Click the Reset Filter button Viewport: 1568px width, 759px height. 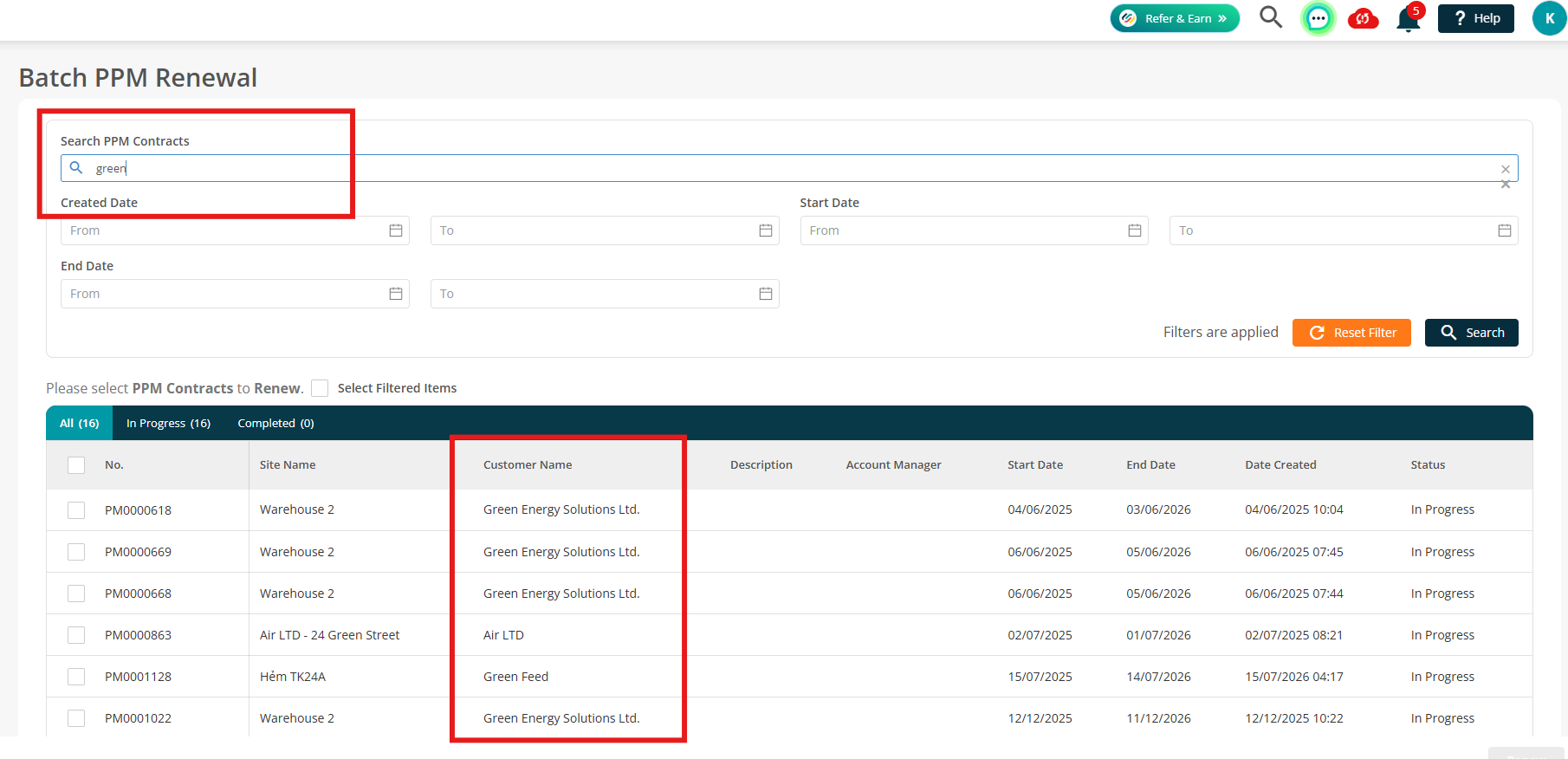coord(1351,333)
